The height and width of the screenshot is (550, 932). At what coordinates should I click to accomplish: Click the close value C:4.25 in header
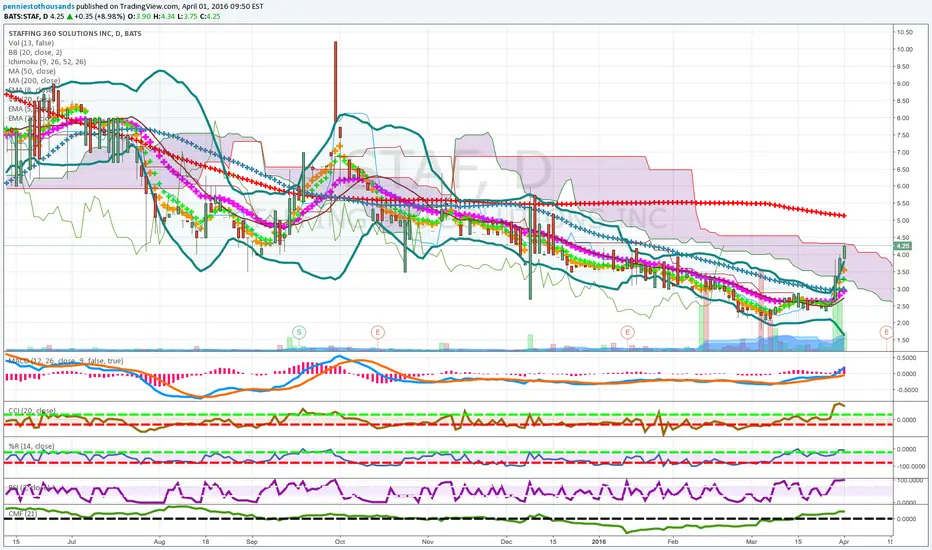pyautogui.click(x=210, y=17)
